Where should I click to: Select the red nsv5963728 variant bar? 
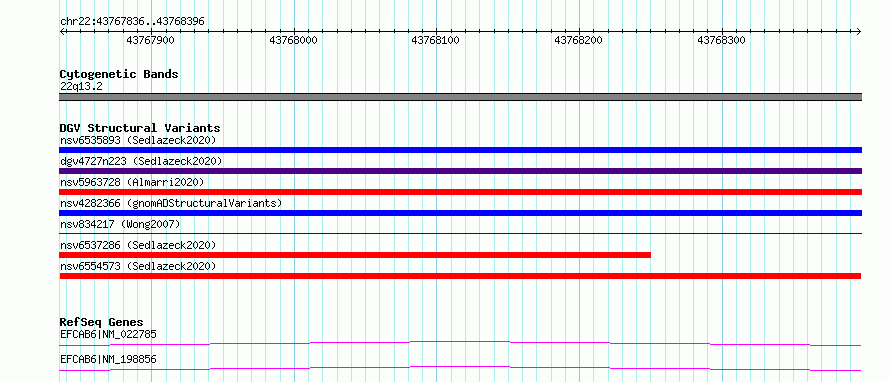tap(460, 192)
